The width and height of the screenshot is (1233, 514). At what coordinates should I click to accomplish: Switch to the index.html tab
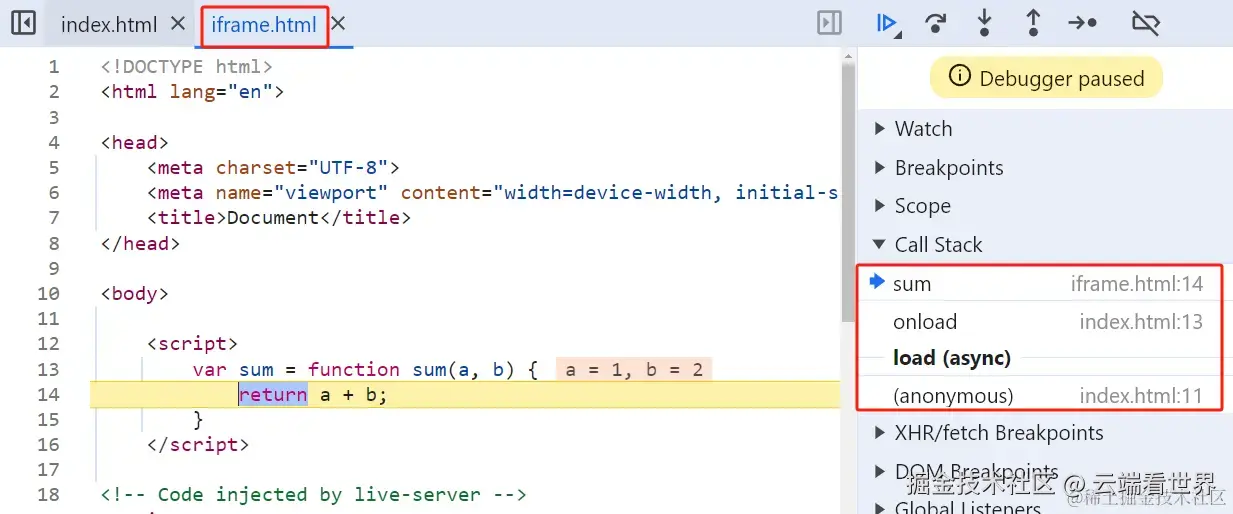[109, 24]
